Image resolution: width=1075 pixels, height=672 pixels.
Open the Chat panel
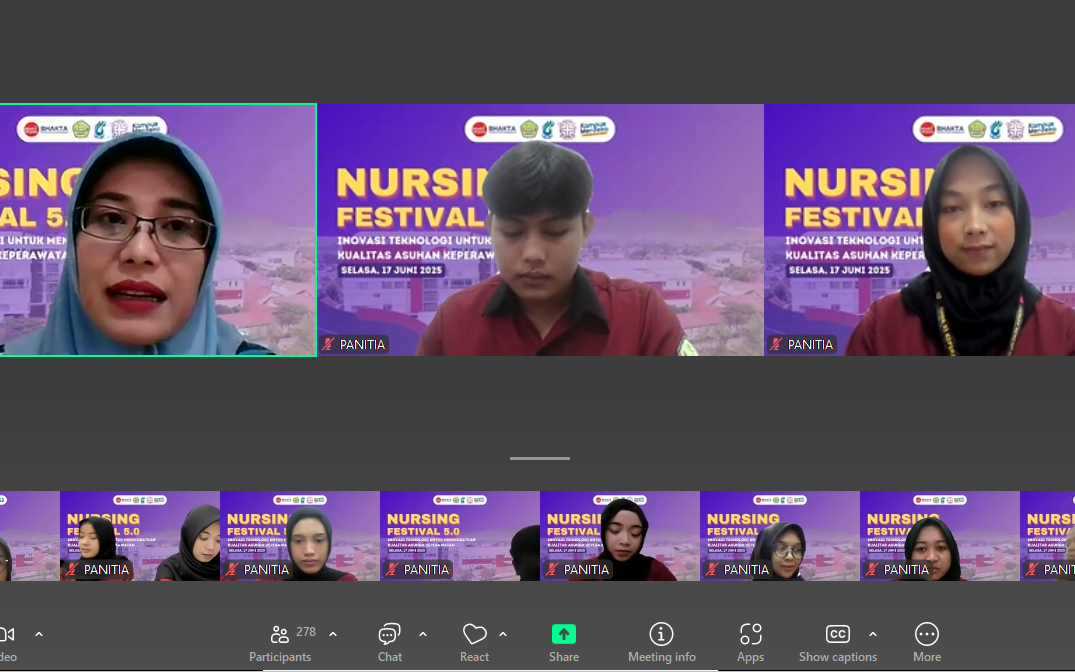pyautogui.click(x=389, y=634)
